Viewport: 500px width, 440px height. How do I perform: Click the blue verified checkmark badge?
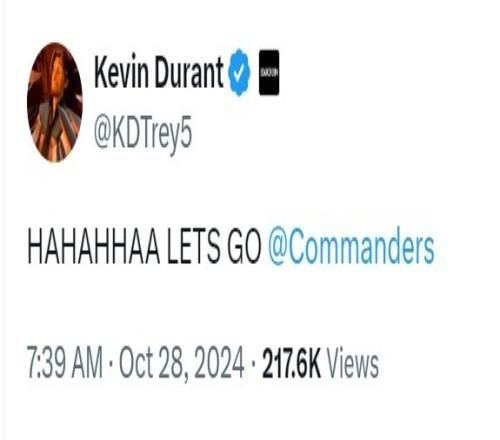click(x=239, y=72)
